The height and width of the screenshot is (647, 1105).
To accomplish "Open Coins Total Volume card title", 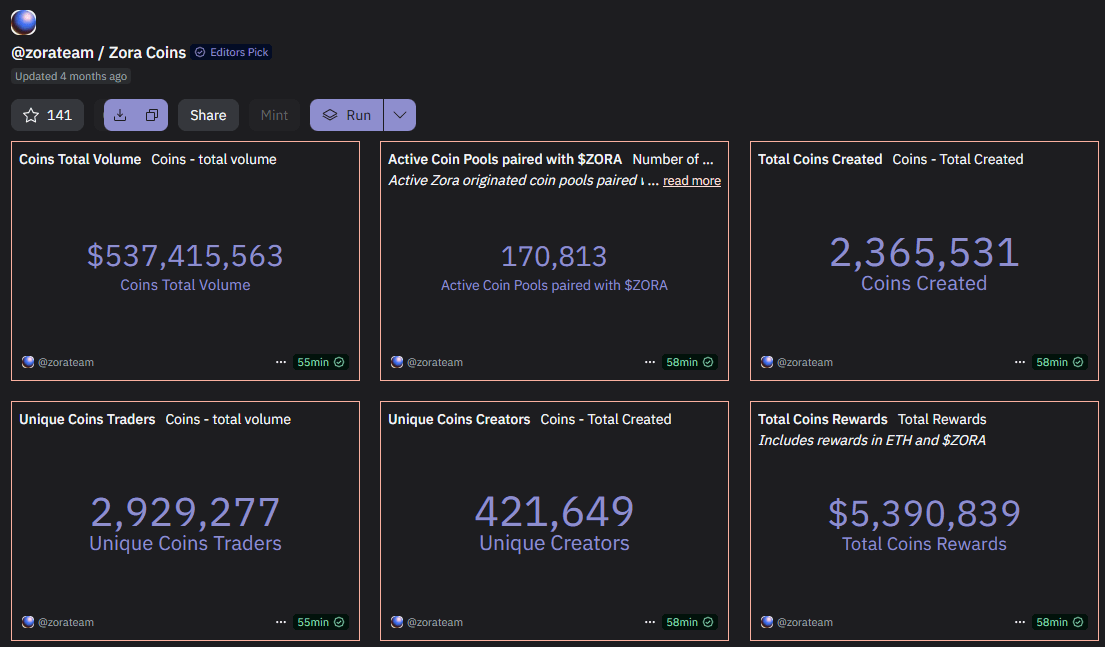I will pos(80,159).
